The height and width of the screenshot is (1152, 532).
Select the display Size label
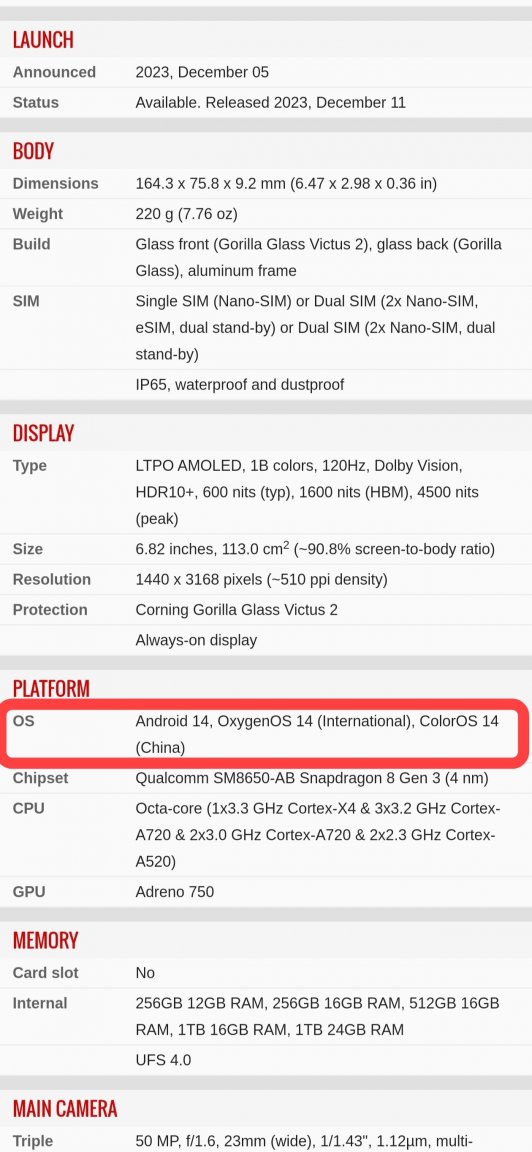coord(27,549)
